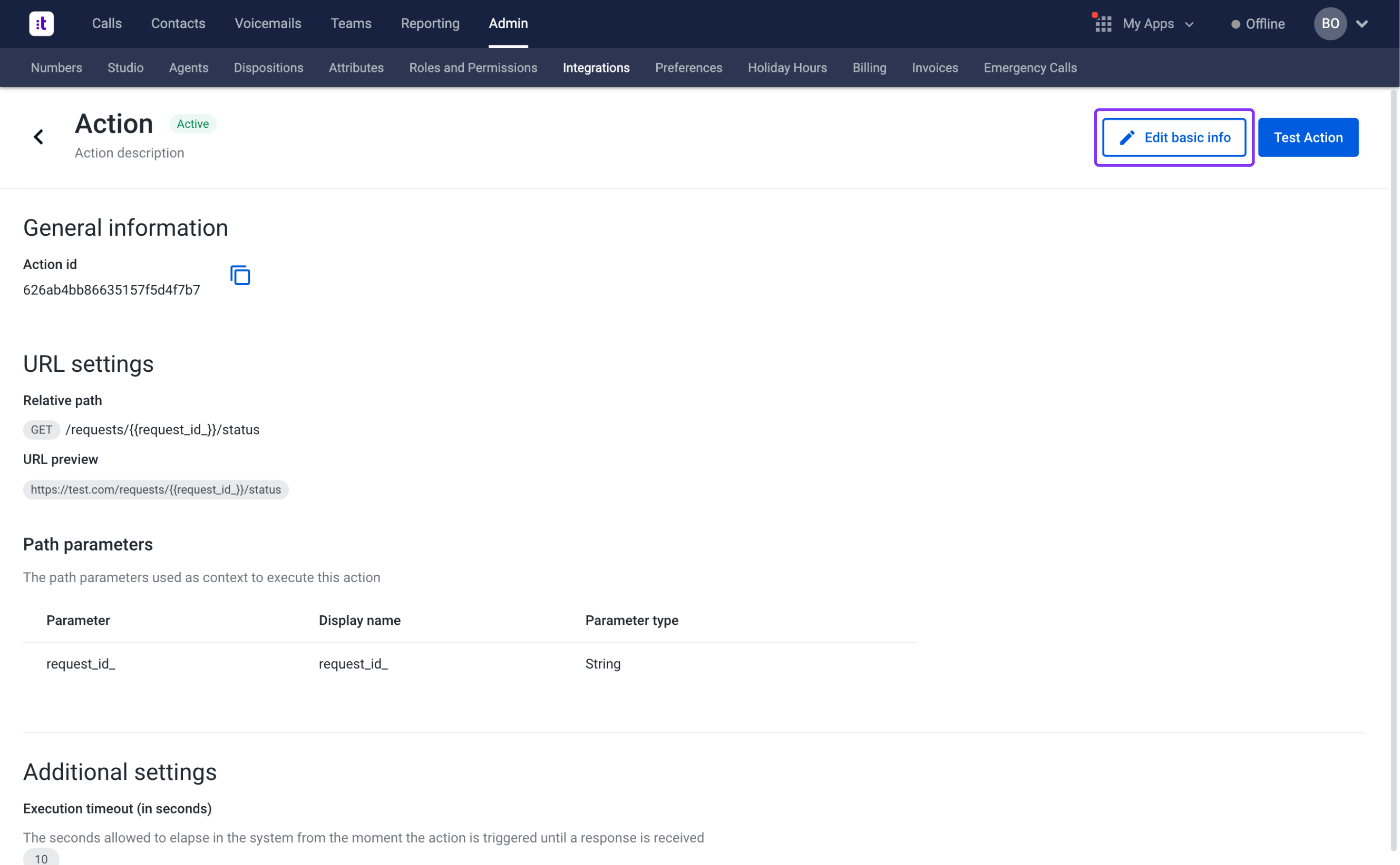The height and width of the screenshot is (865, 1400).
Task: Copy the Action id to clipboard
Action: point(240,275)
